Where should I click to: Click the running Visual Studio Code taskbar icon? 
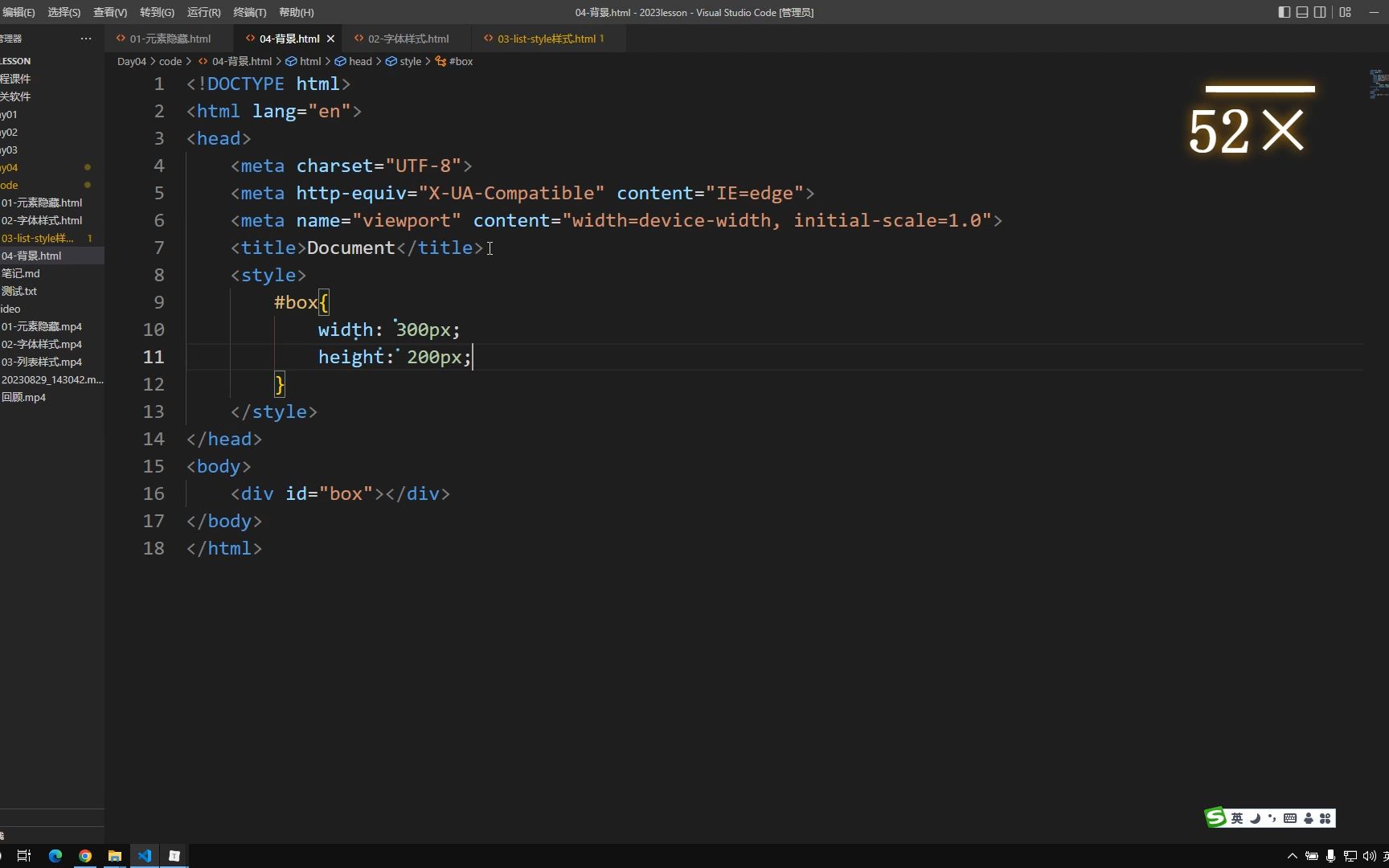[x=145, y=855]
